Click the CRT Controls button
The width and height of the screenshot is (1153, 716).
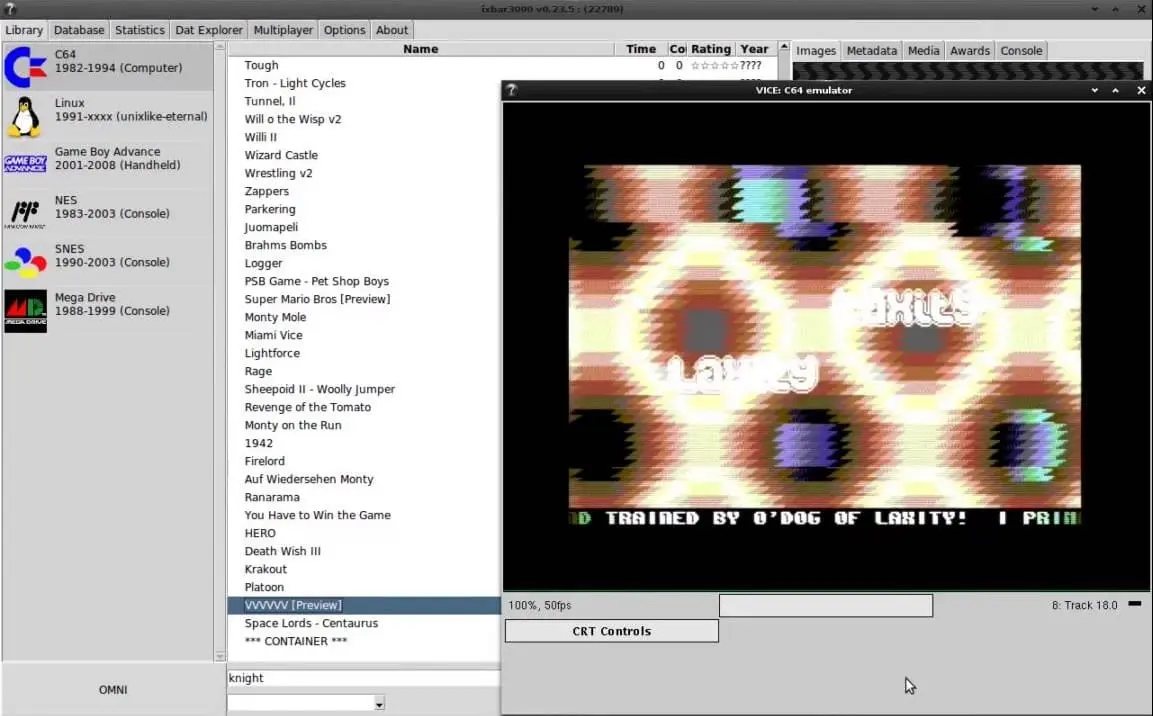[612, 631]
